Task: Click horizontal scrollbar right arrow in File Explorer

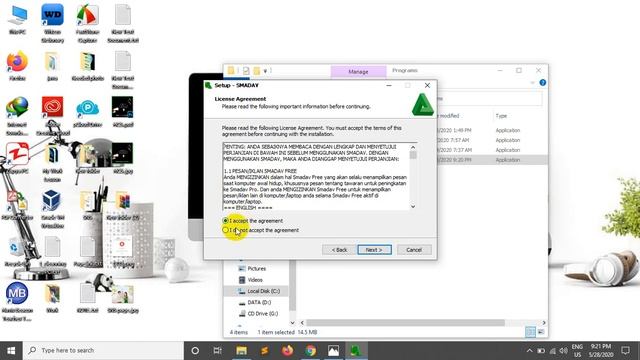Action: click(544, 323)
